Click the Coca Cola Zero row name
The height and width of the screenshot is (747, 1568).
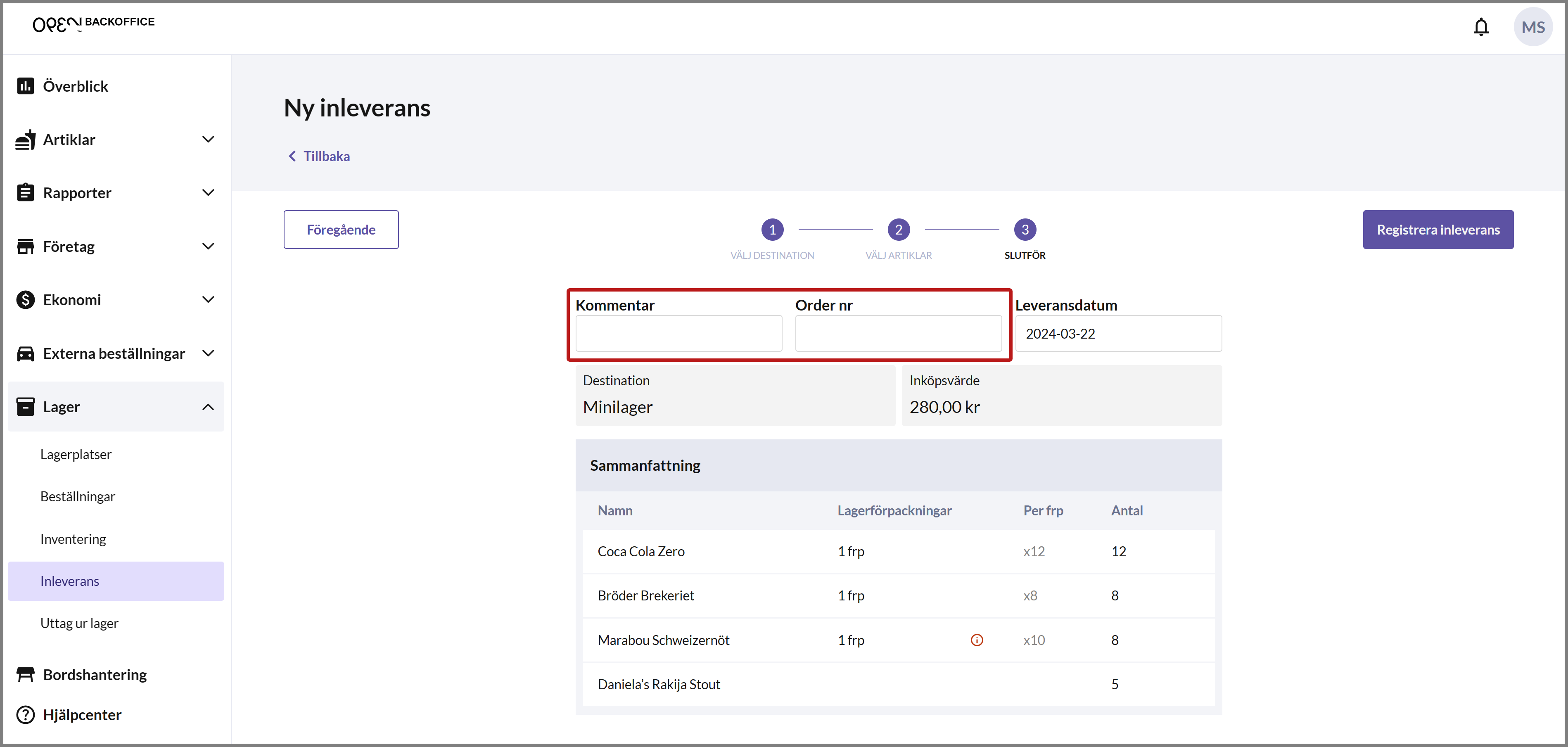641,551
